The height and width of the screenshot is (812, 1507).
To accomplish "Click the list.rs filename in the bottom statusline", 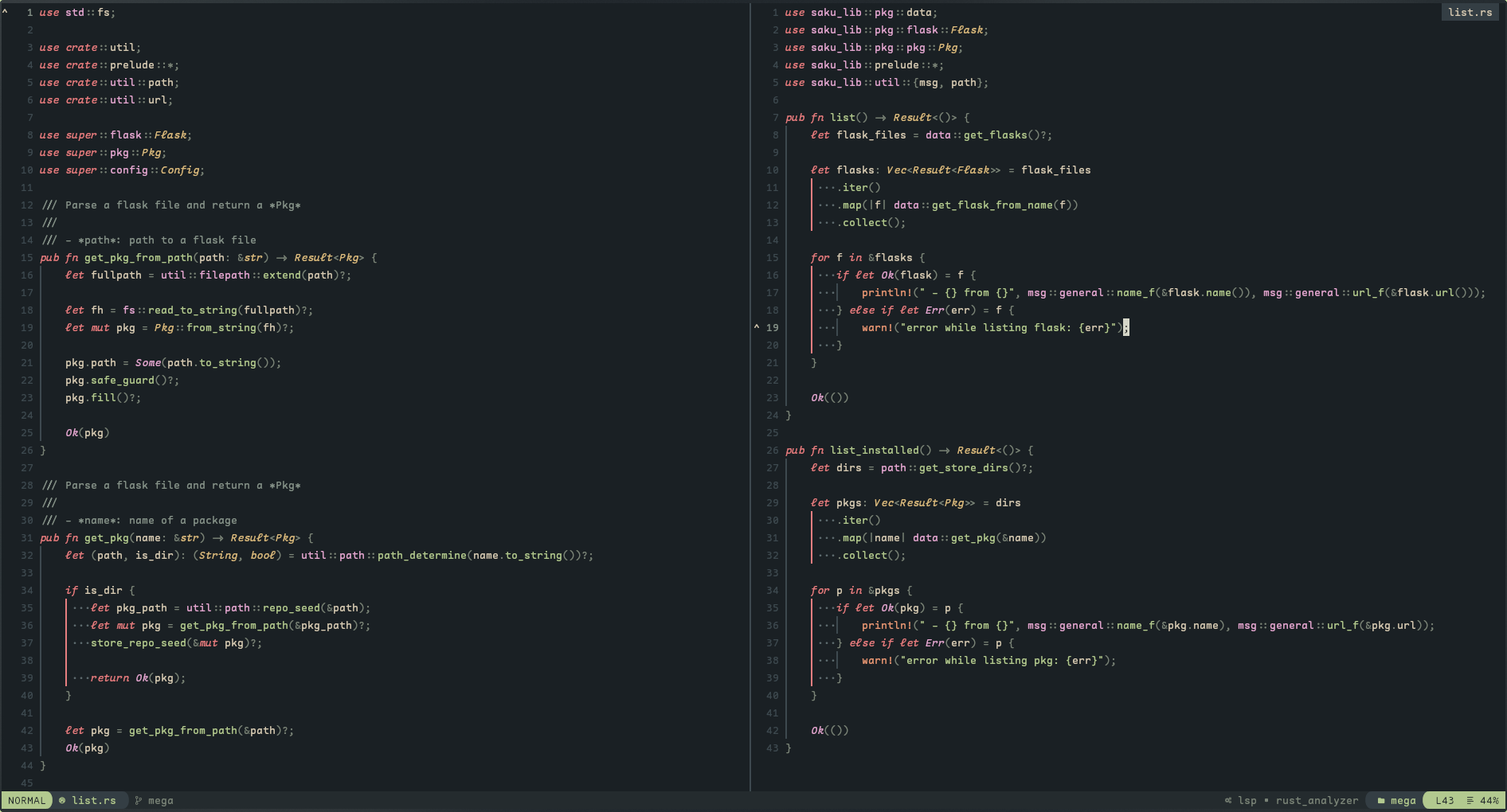I will click(94, 800).
